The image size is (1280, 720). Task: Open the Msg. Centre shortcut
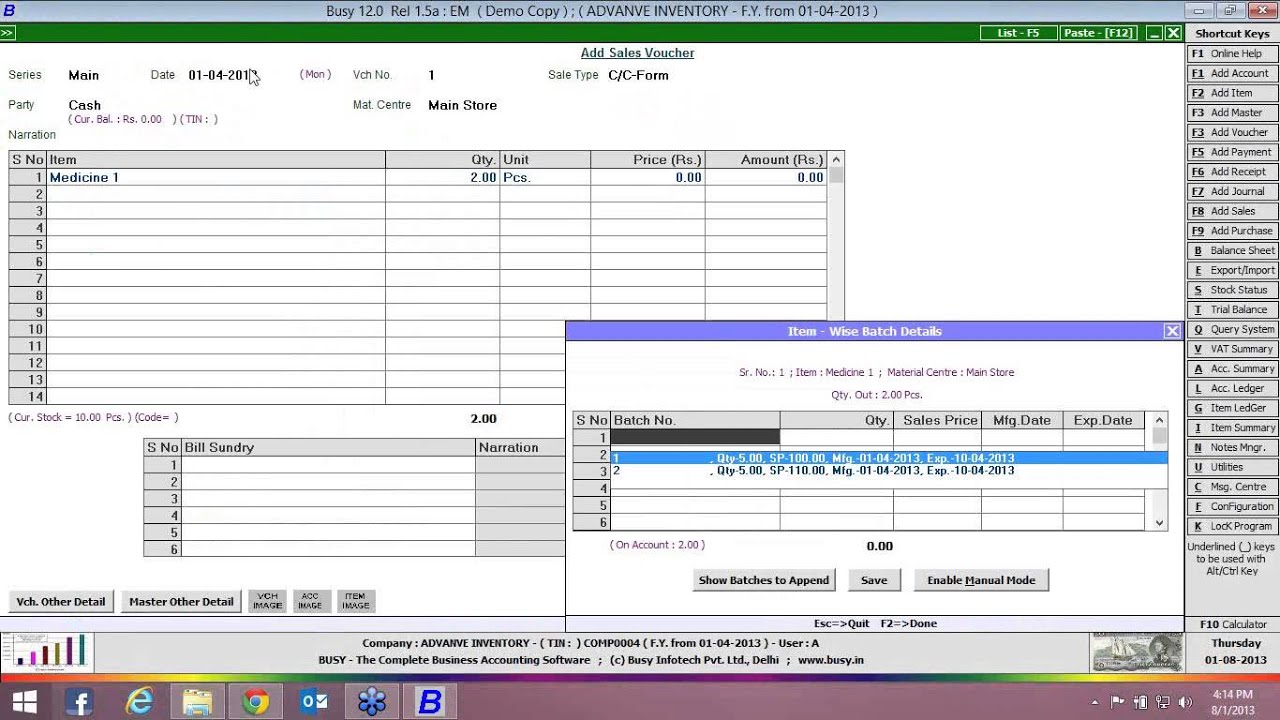pos(1232,487)
